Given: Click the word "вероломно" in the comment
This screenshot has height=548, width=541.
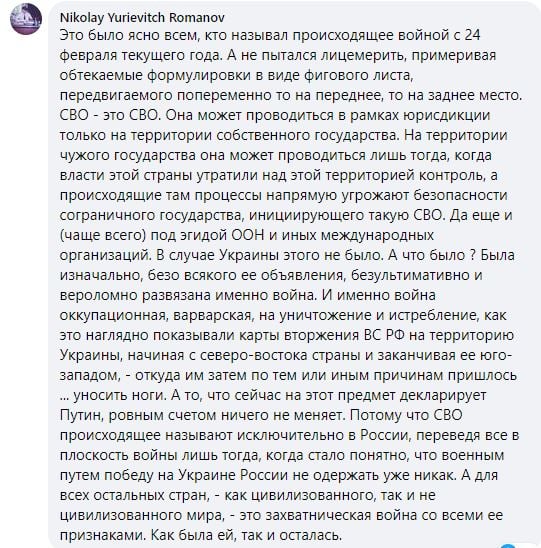Looking at the screenshot, I should [98, 296].
